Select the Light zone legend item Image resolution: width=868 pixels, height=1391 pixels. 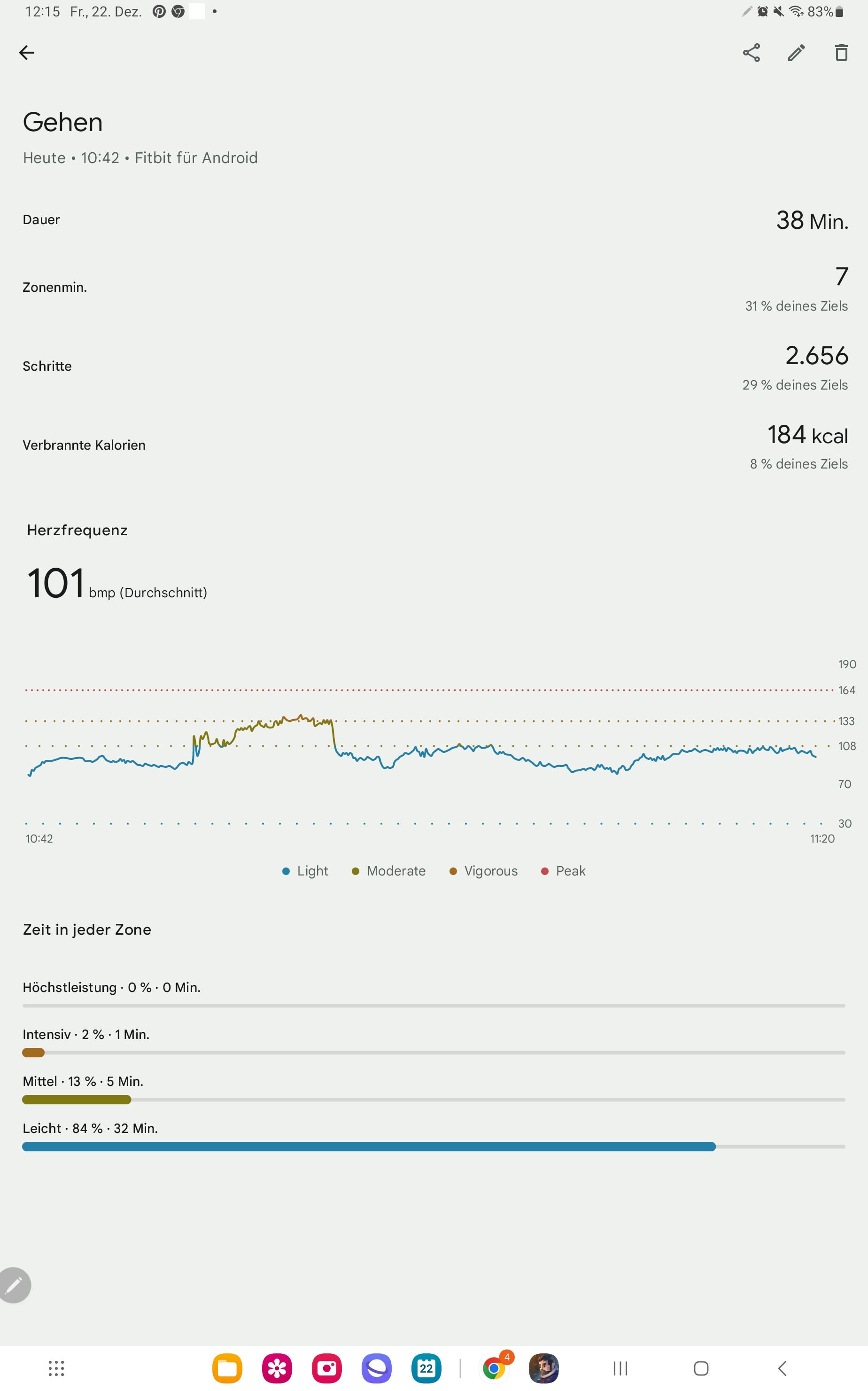click(305, 871)
